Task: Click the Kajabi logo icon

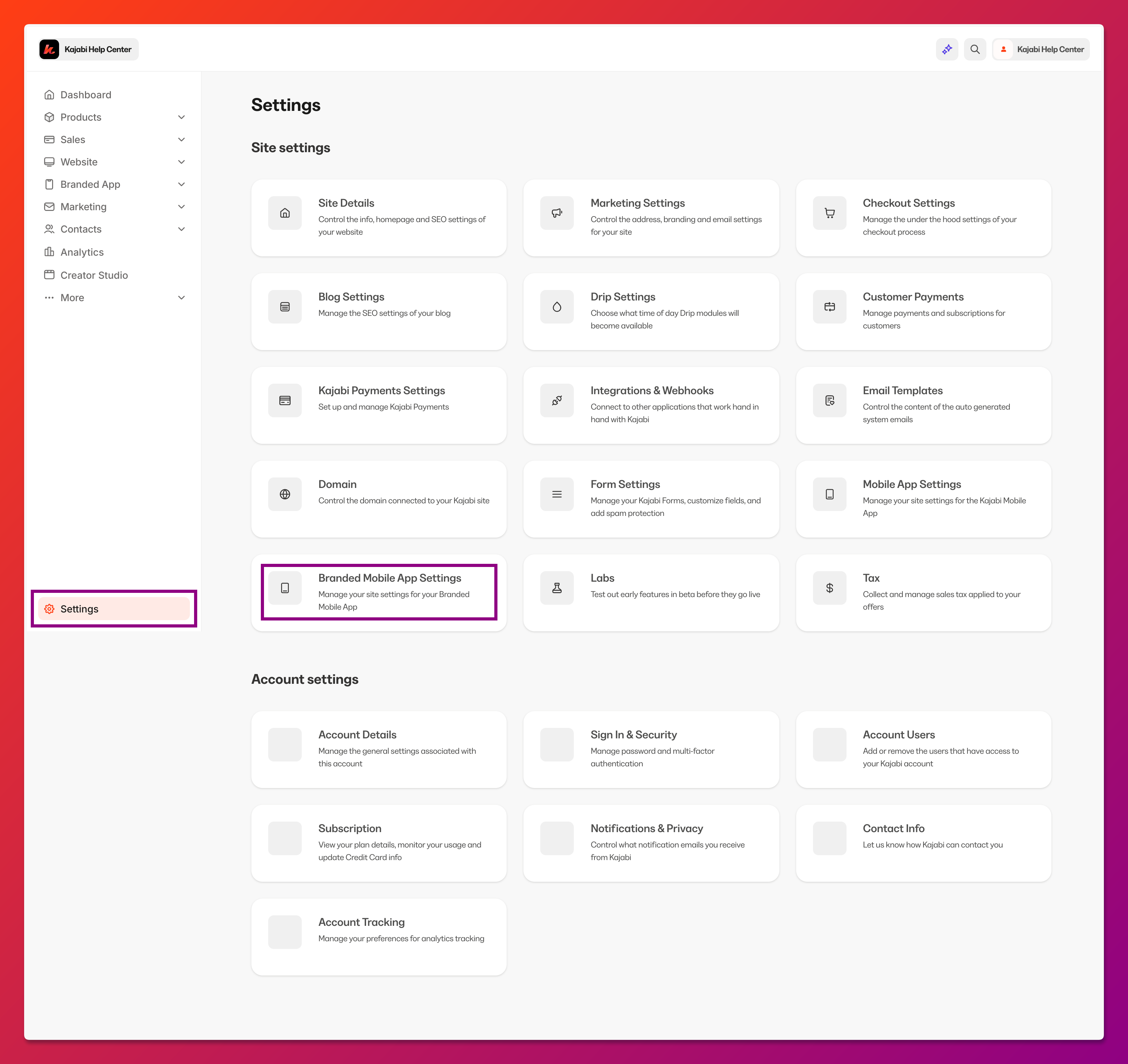Action: pyautogui.click(x=49, y=49)
